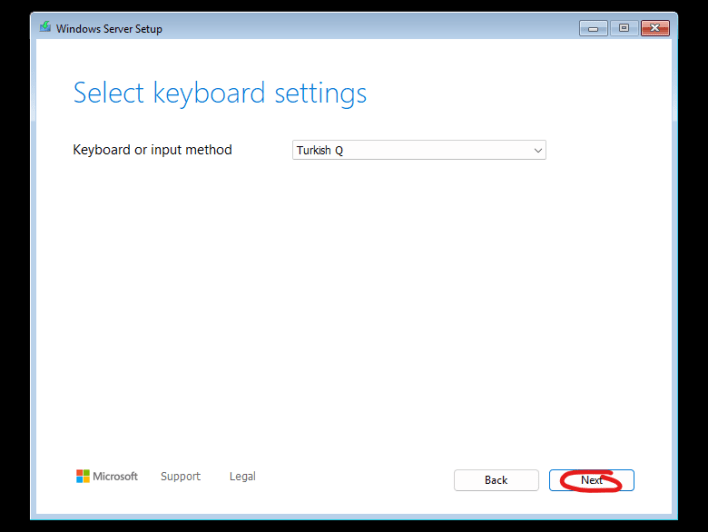Open the Support link
This screenshot has height=532, width=708.
[180, 476]
